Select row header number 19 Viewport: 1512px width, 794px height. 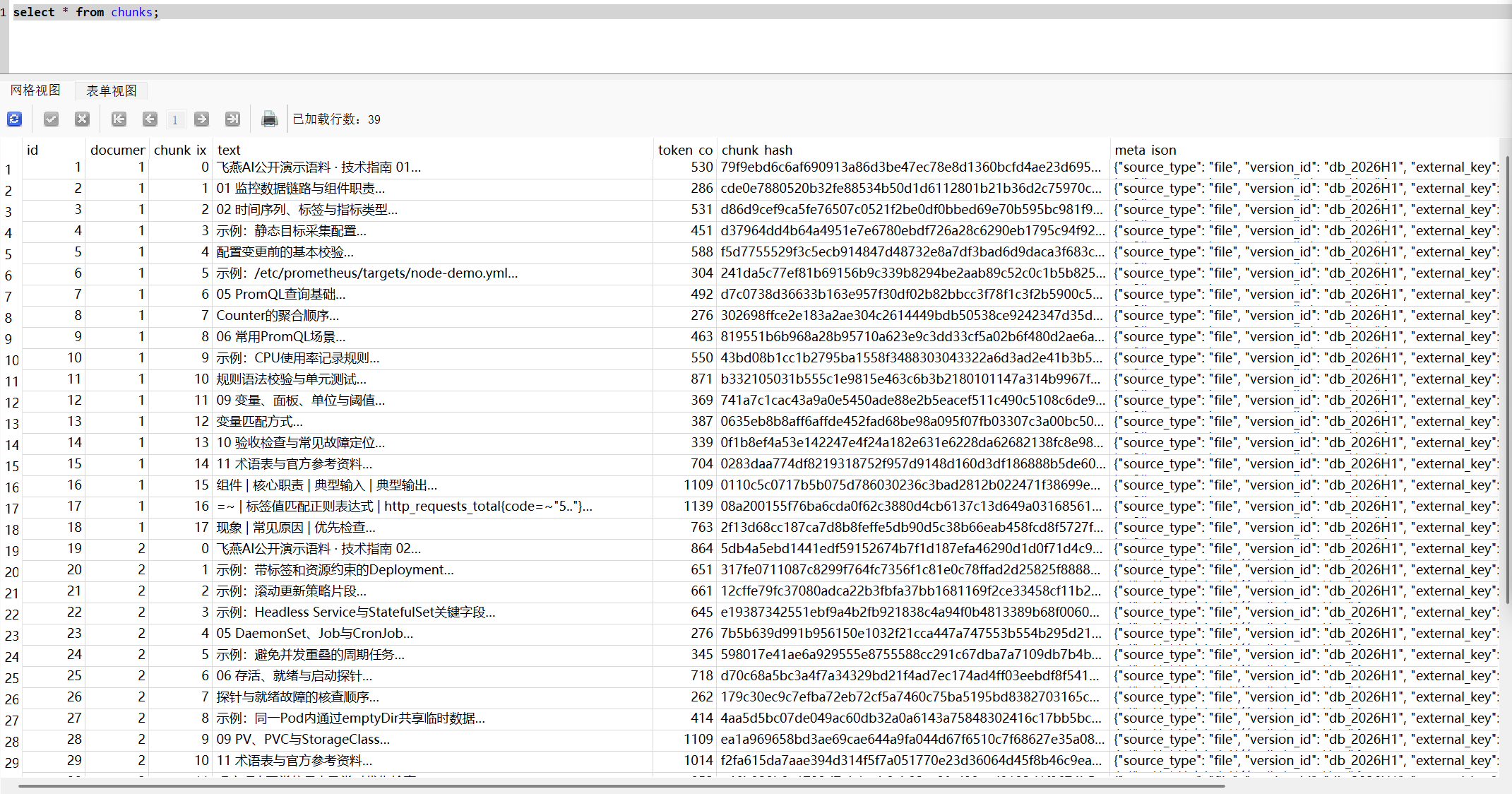(11, 551)
